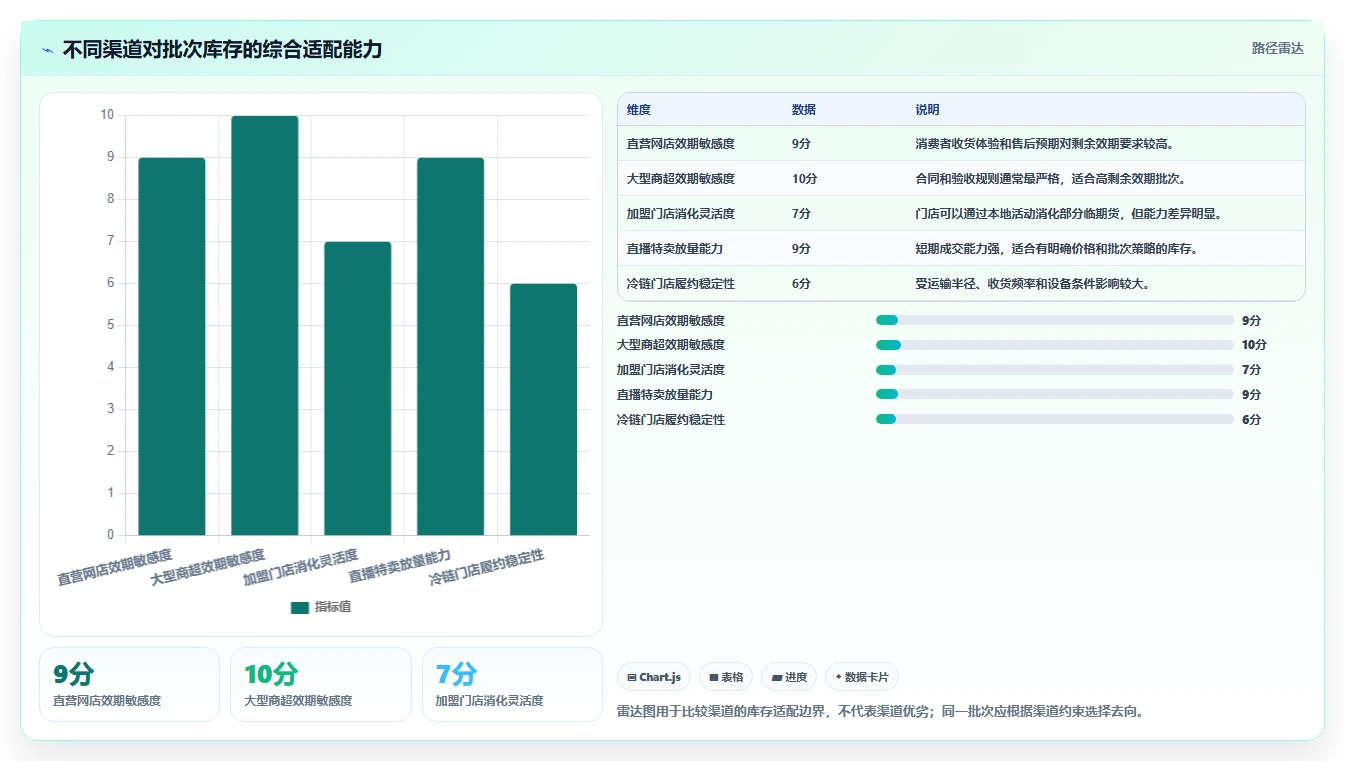Click the description starting 受运输半径
The width and height of the screenshot is (1345, 761).
(x=1032, y=283)
